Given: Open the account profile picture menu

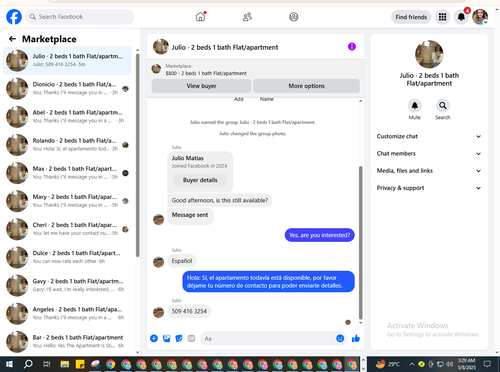Looking at the screenshot, I should pyautogui.click(x=480, y=17).
